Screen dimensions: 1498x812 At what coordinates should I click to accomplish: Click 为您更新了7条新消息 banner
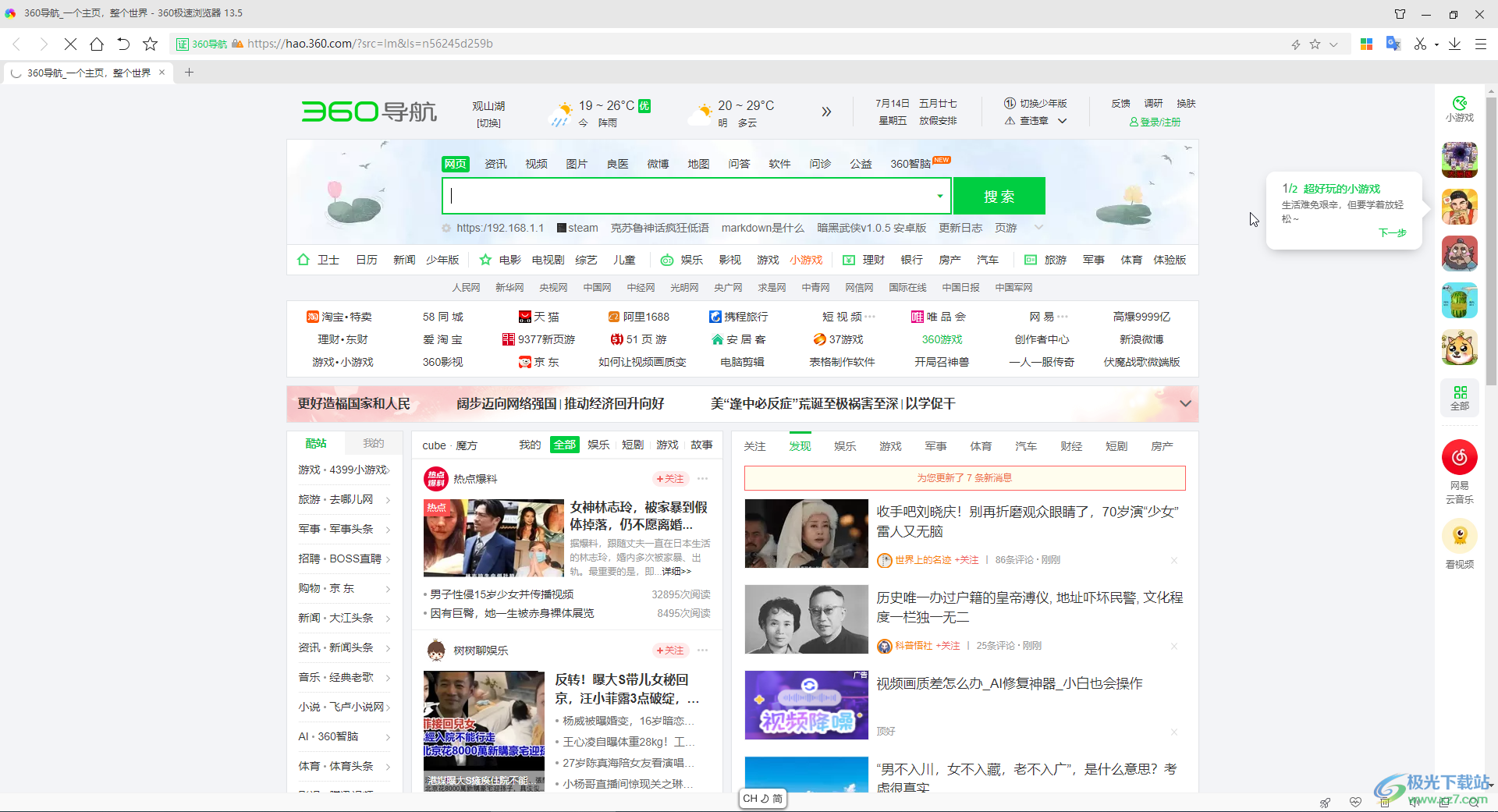pos(965,478)
